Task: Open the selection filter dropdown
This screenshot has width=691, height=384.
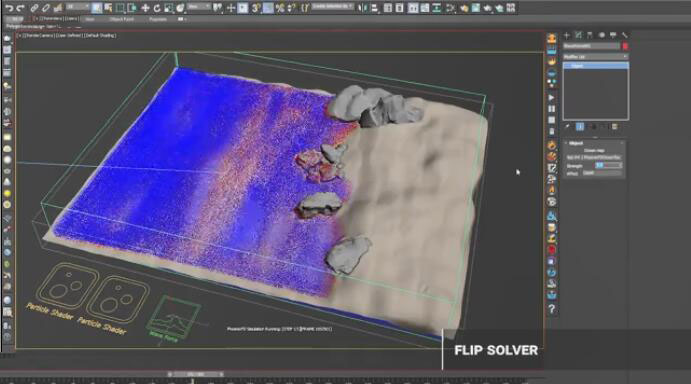Action: point(78,7)
